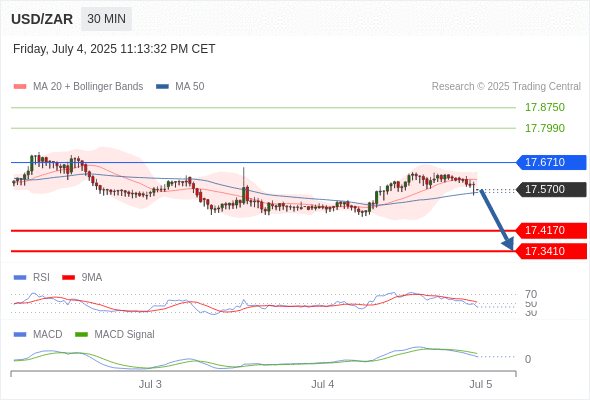Select the MA 50 blue legend swatch

click(x=162, y=87)
